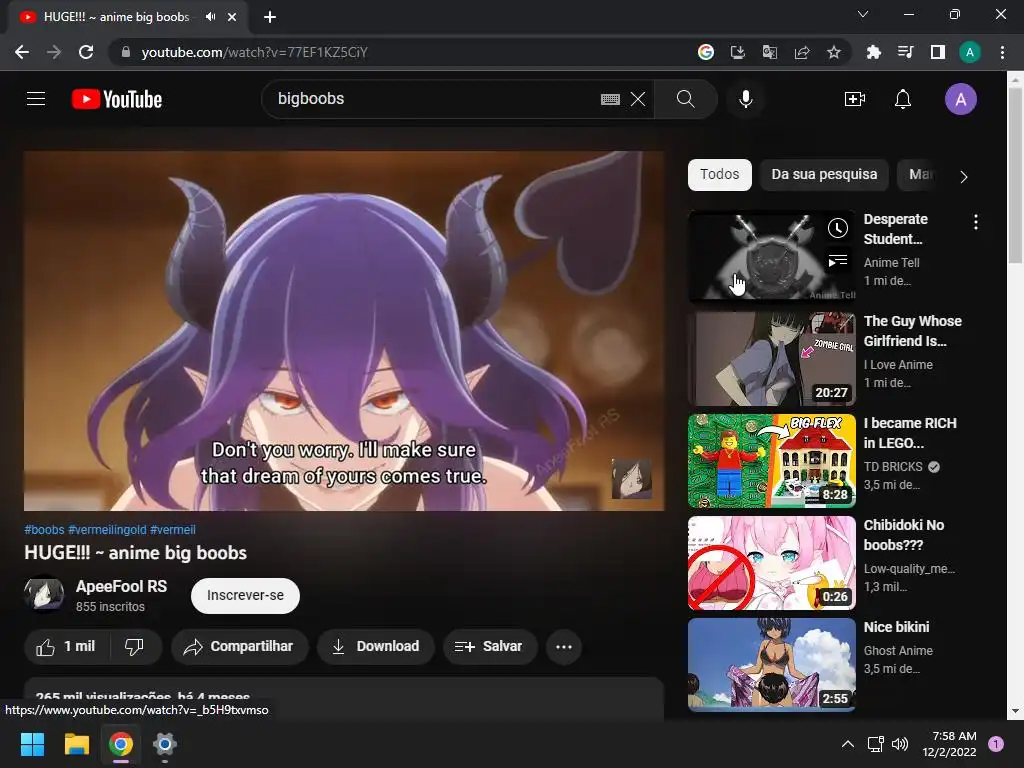Image resolution: width=1024 pixels, height=768 pixels.
Task: Open the purple account avatar menu
Action: [x=961, y=99]
